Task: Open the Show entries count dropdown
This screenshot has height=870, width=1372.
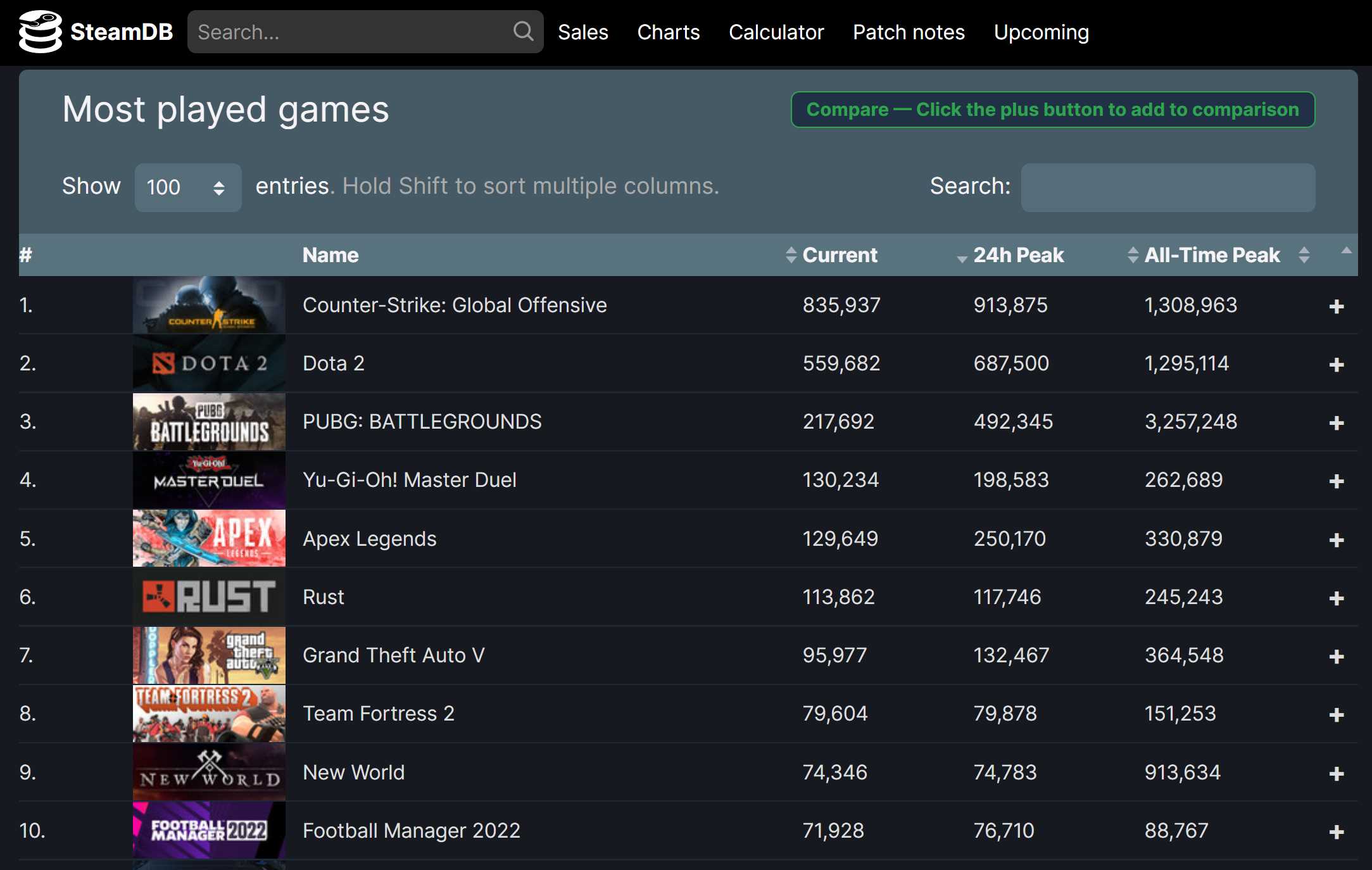Action: coord(187,187)
